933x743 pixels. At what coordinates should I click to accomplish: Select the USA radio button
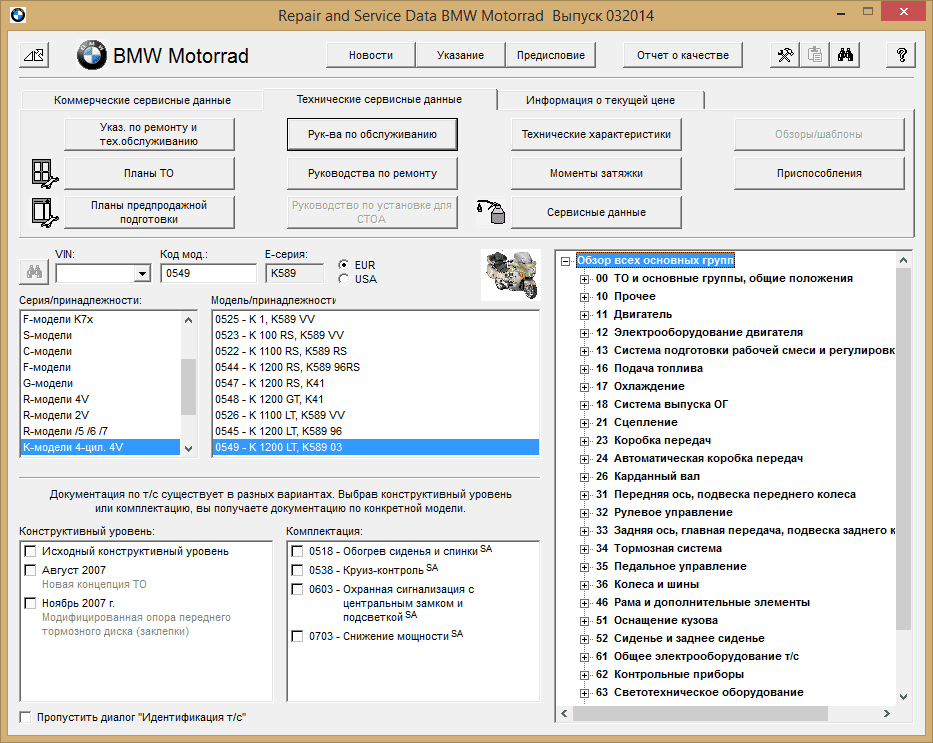[345, 279]
